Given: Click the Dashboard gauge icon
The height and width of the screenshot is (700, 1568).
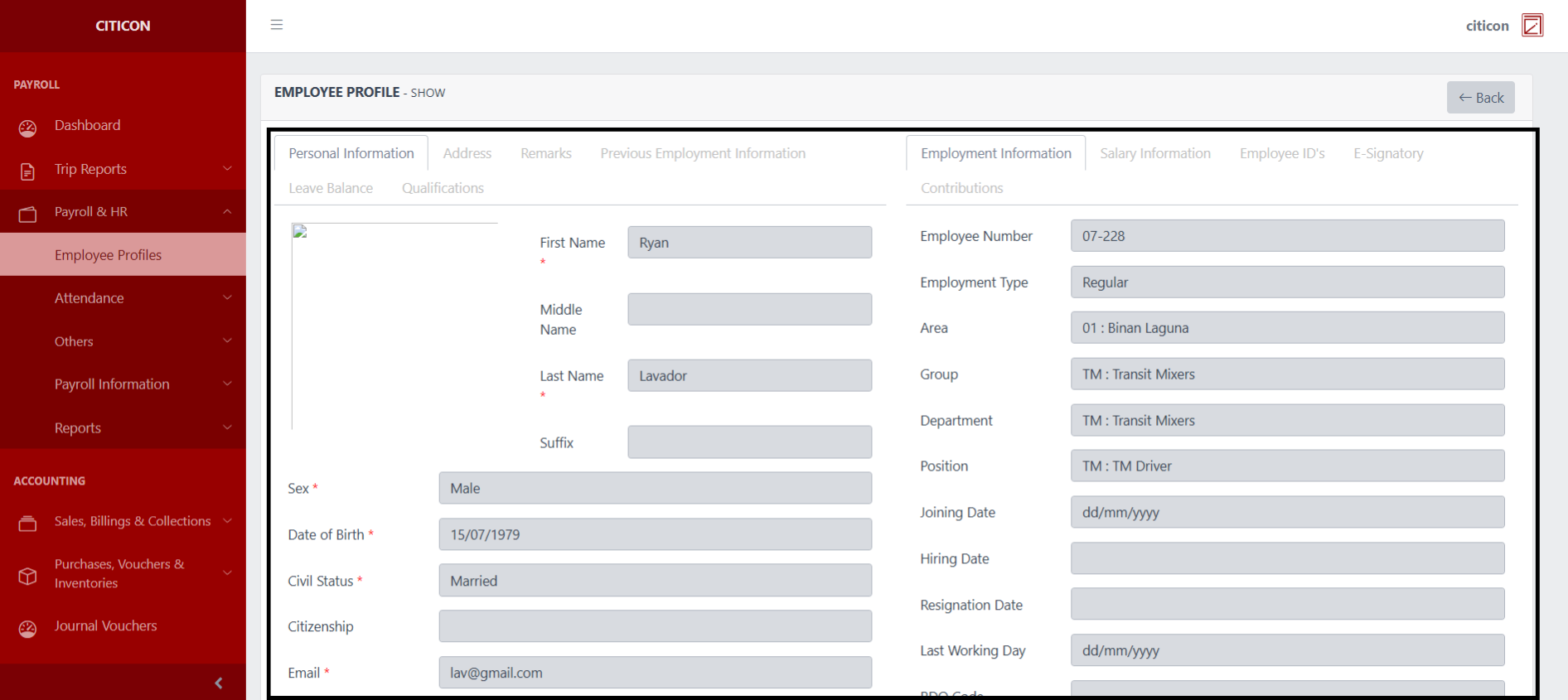Looking at the screenshot, I should [x=27, y=128].
